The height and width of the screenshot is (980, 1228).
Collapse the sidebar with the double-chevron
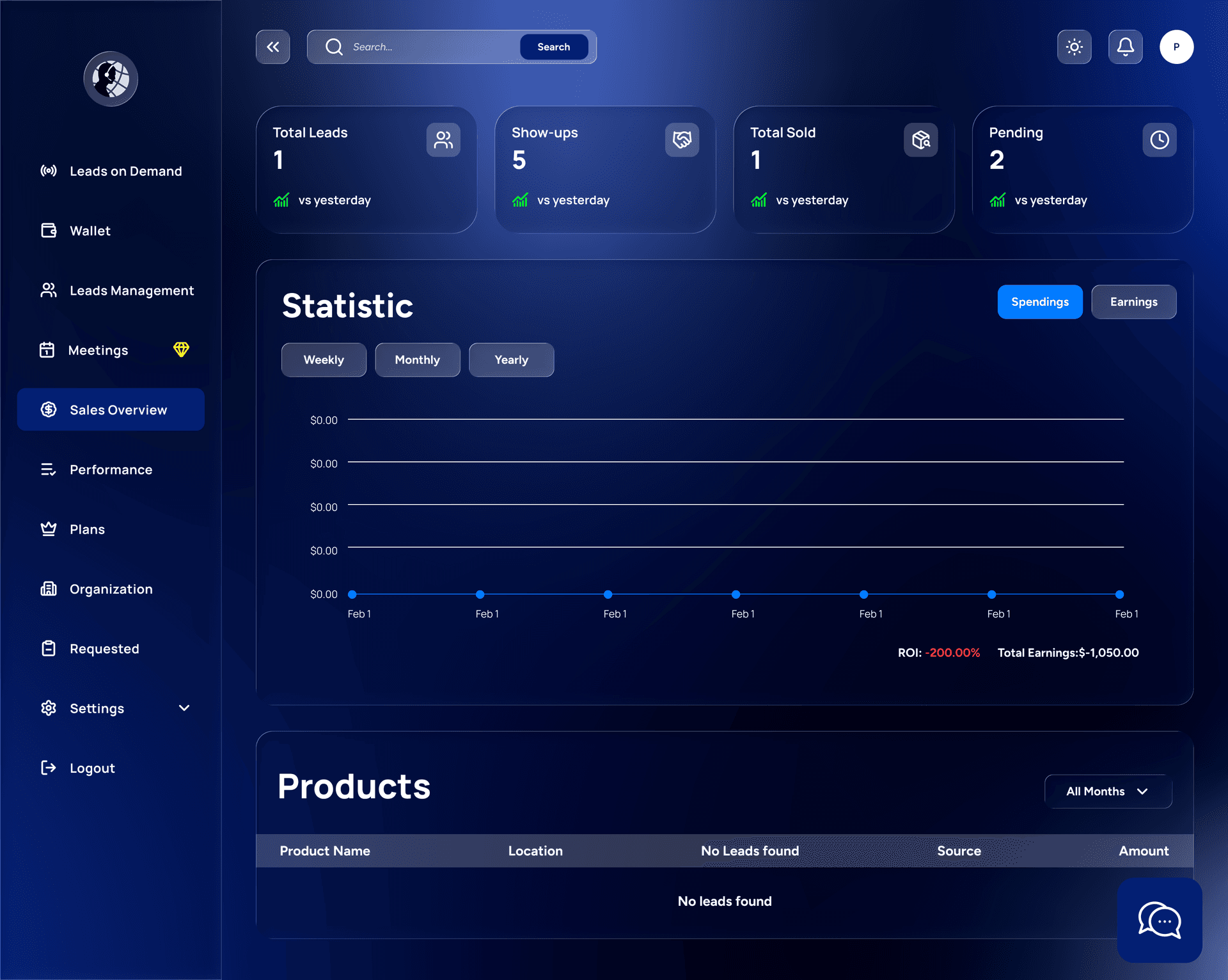click(x=273, y=47)
